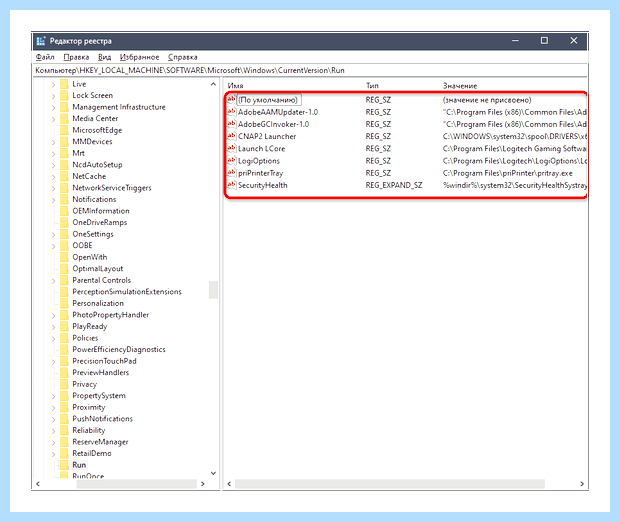Click the folder icon of RetailDemo key
The height and width of the screenshot is (522, 620).
pos(64,453)
